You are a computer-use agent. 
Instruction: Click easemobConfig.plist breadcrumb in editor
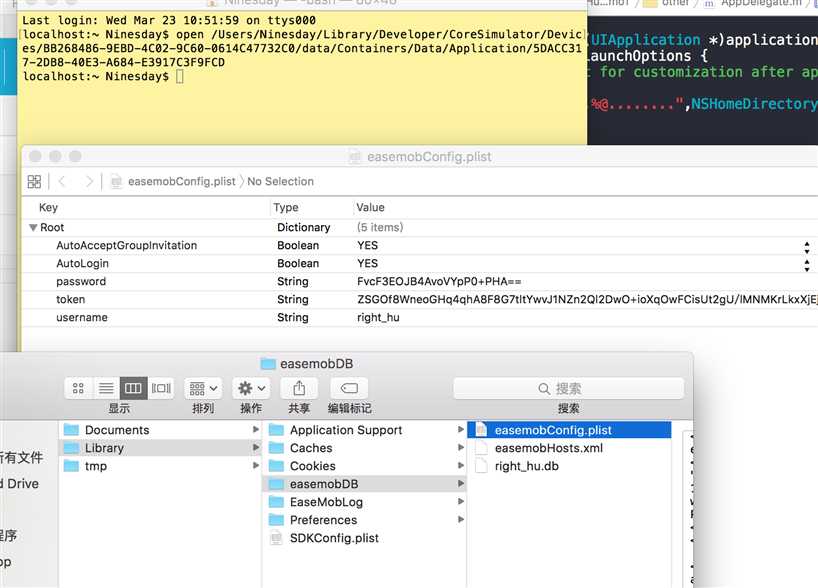tap(182, 182)
